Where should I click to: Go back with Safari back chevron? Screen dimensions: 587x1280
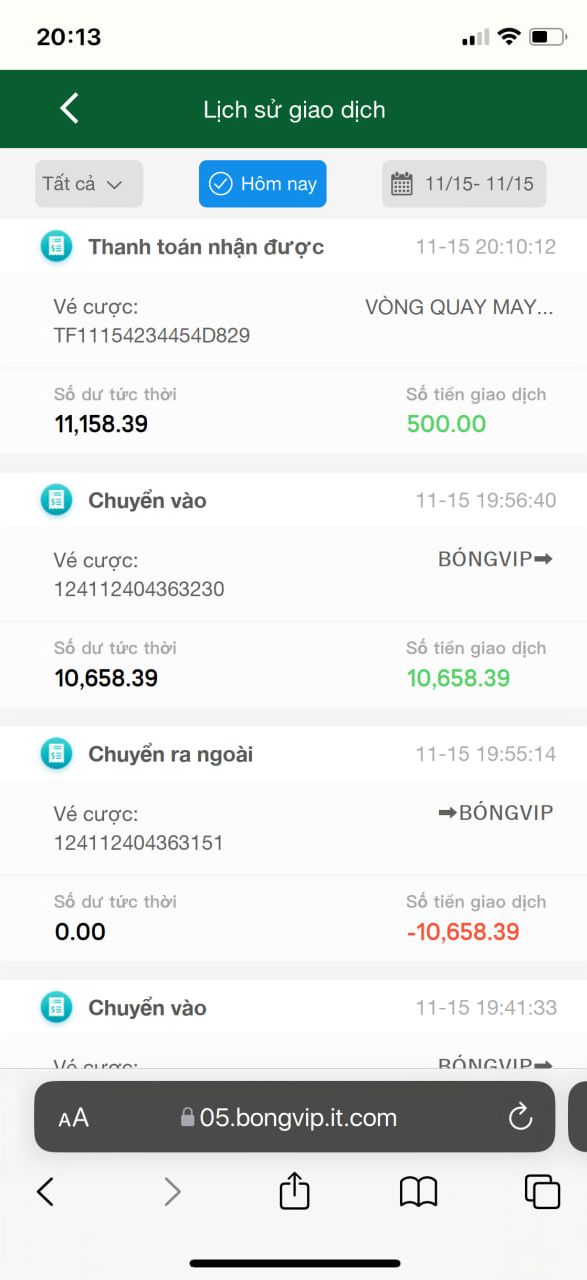point(45,1191)
